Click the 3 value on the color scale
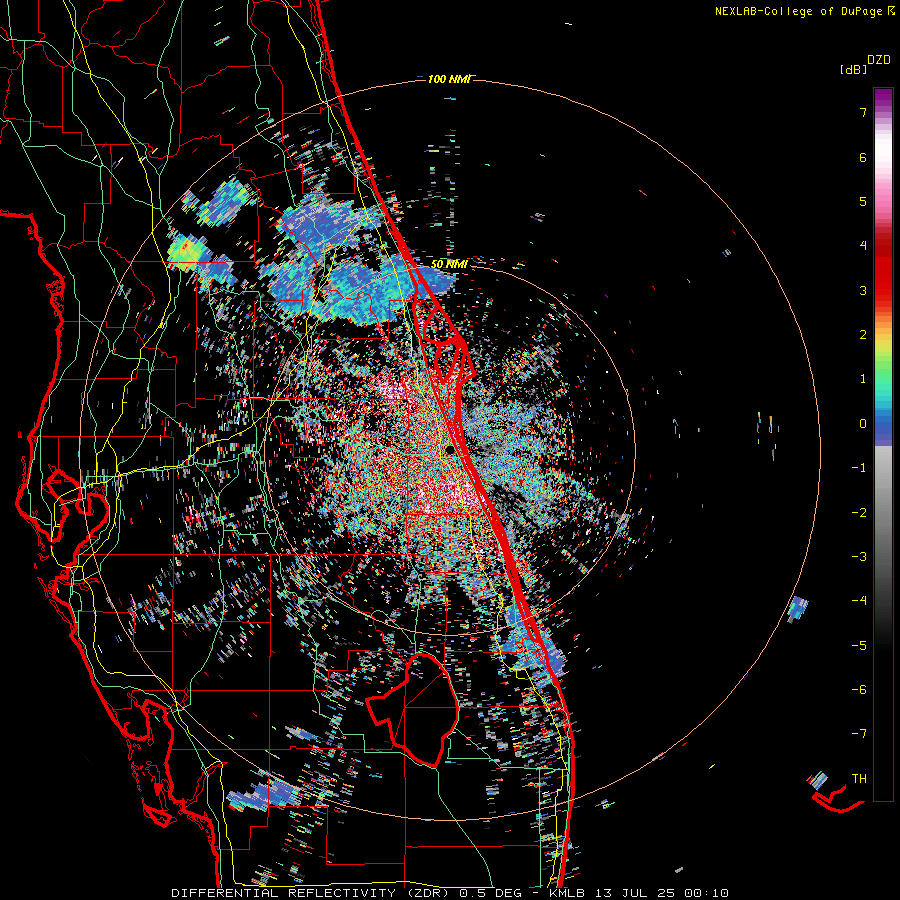 (x=863, y=290)
